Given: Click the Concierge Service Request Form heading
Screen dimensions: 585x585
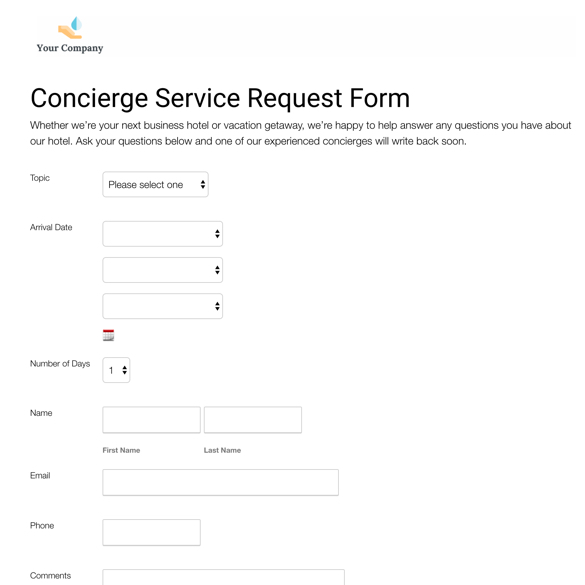Looking at the screenshot, I should tap(220, 98).
